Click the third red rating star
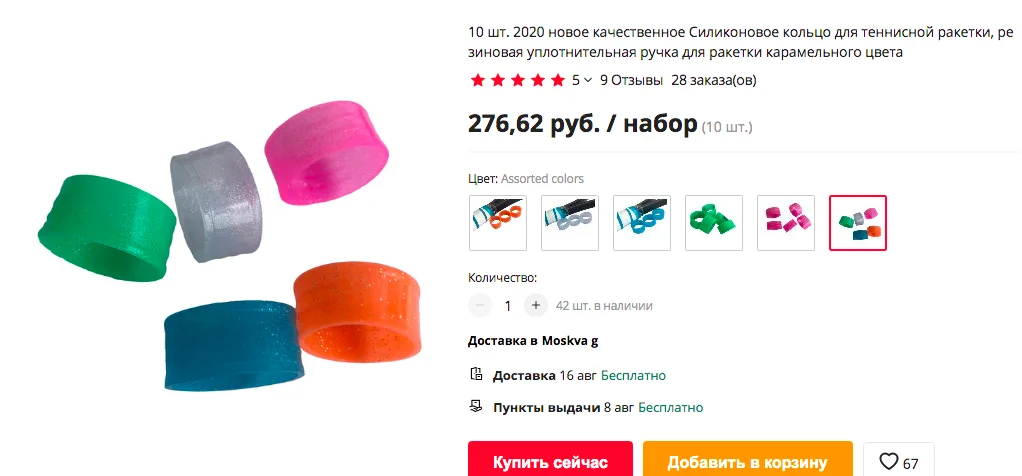The width and height of the screenshot is (1022, 476). (x=518, y=81)
